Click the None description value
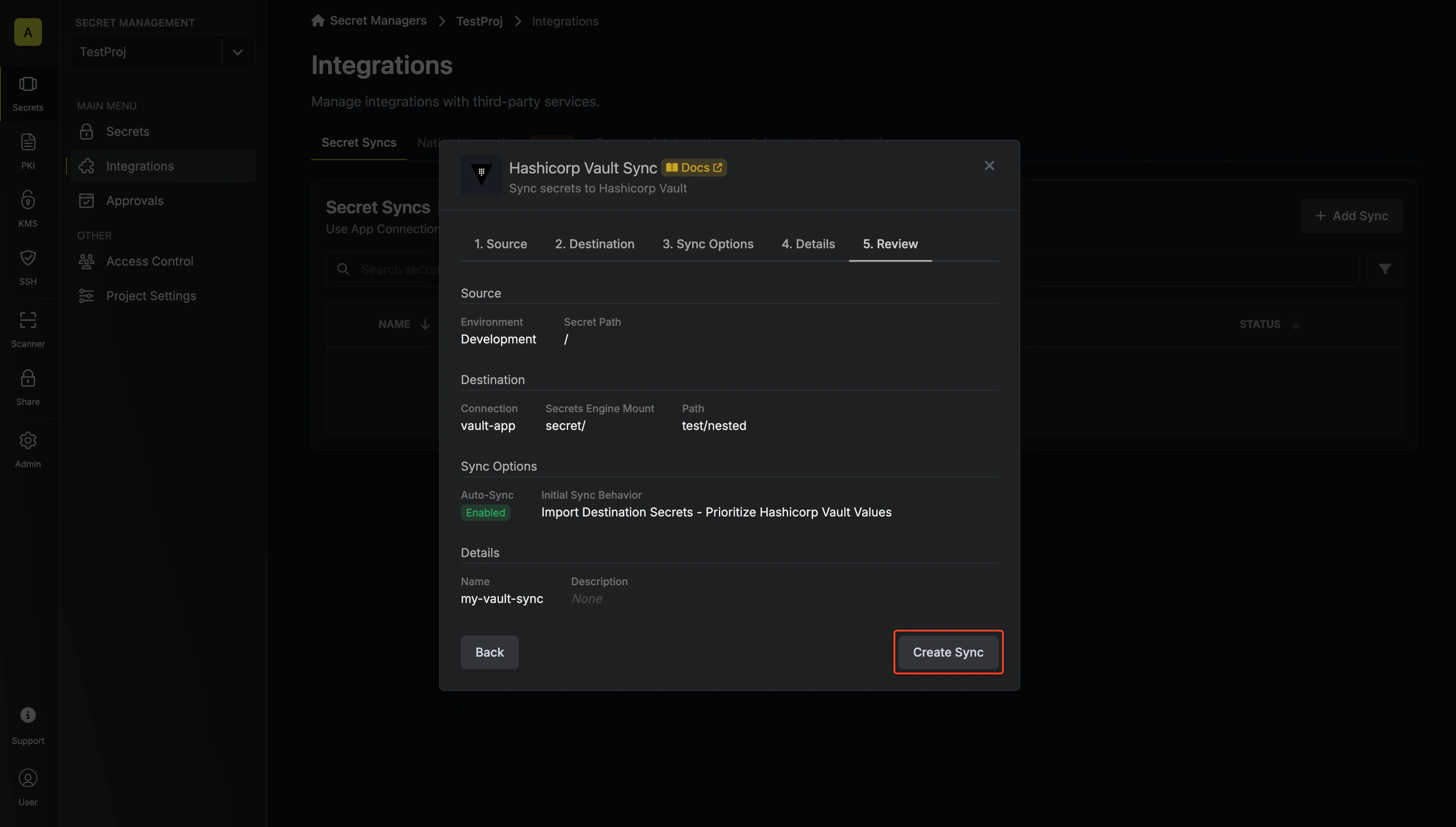 586,599
